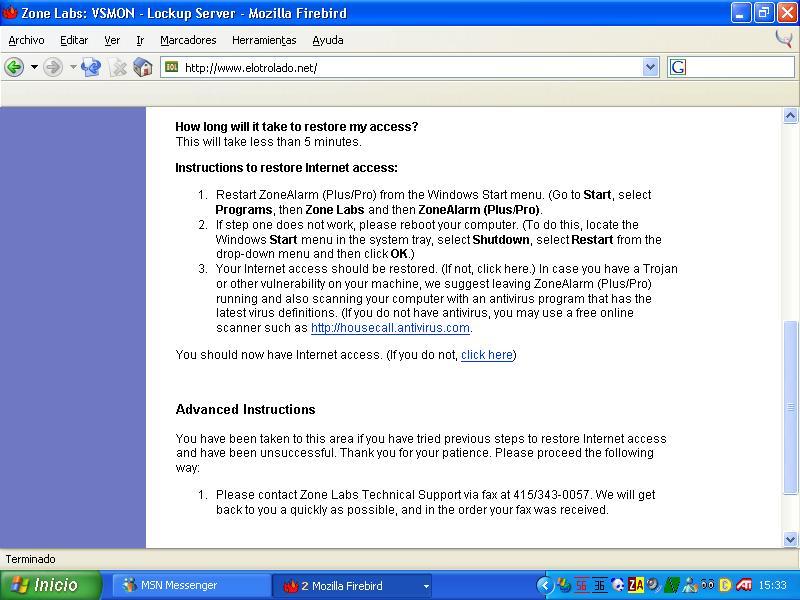The image size is (800, 600).
Task: Click the dark '36' temperature tray icon
Action: point(600,585)
